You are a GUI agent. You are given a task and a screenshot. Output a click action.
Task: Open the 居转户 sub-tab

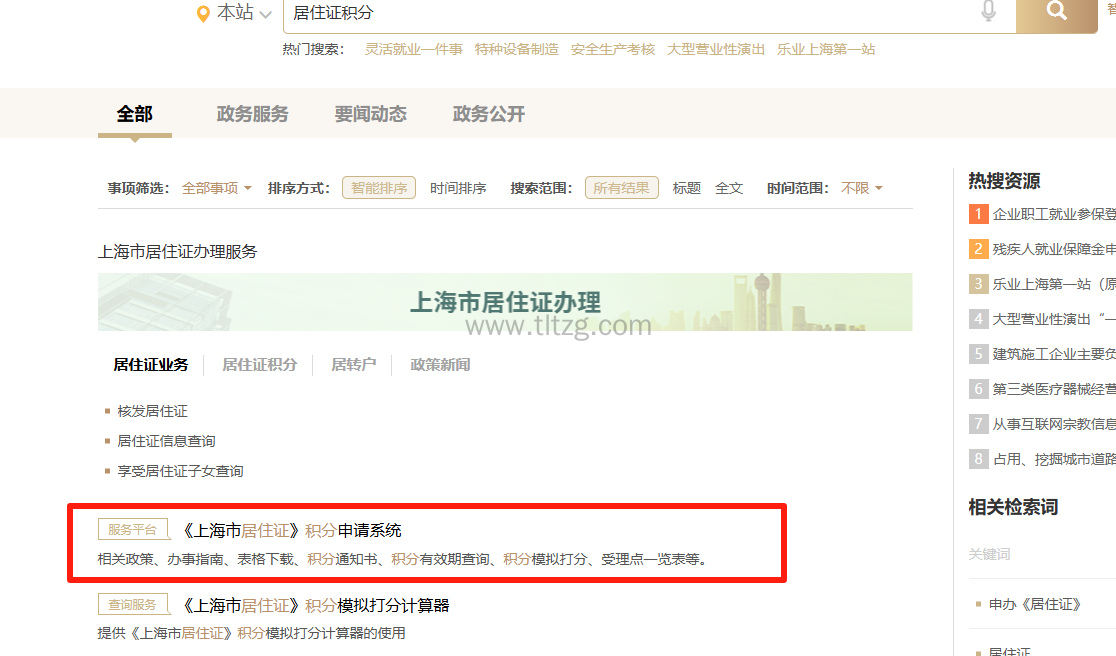(x=353, y=365)
